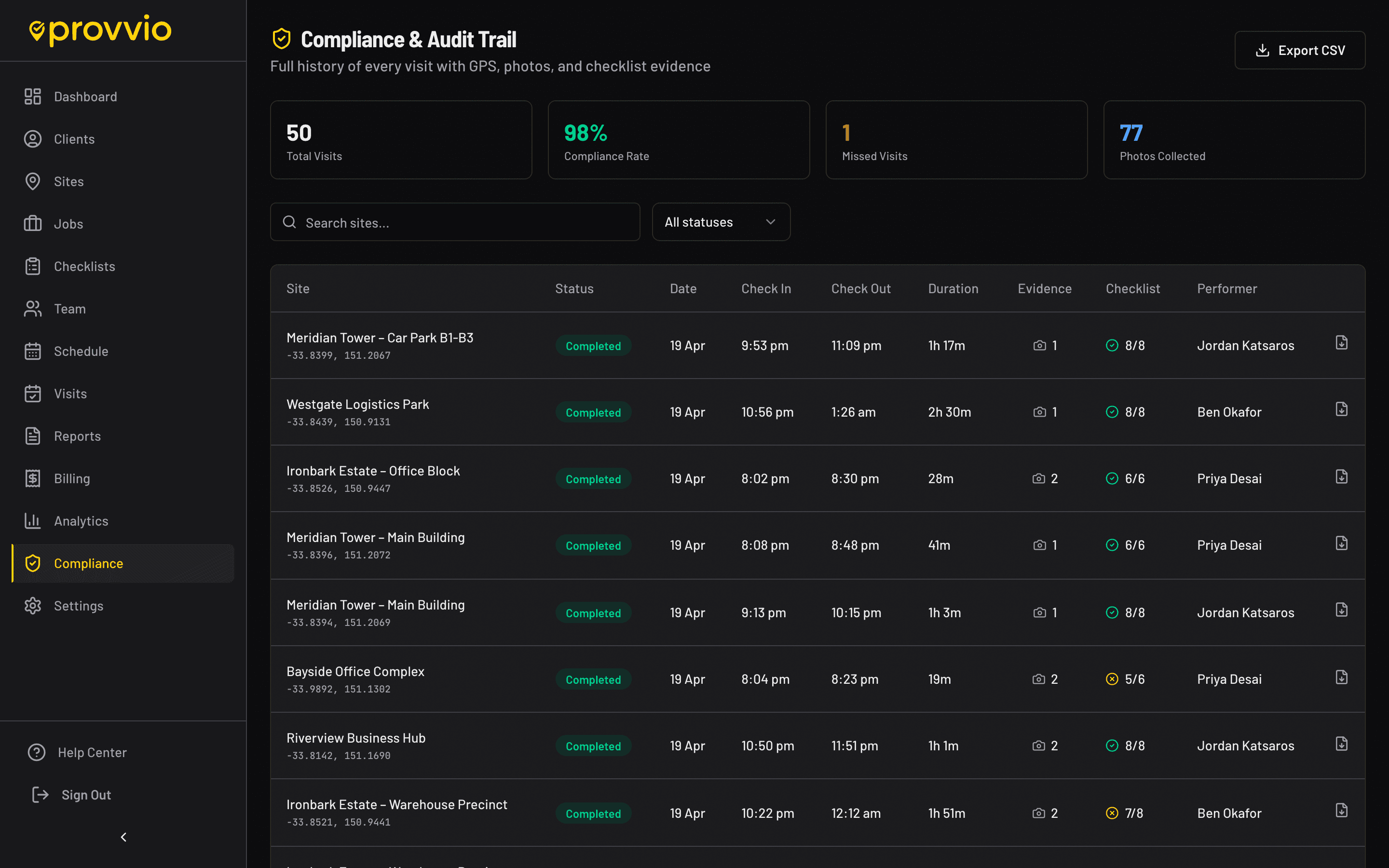
Task: Download report for Meridian Tower – Car Park B1-B3
Action: [x=1341, y=343]
